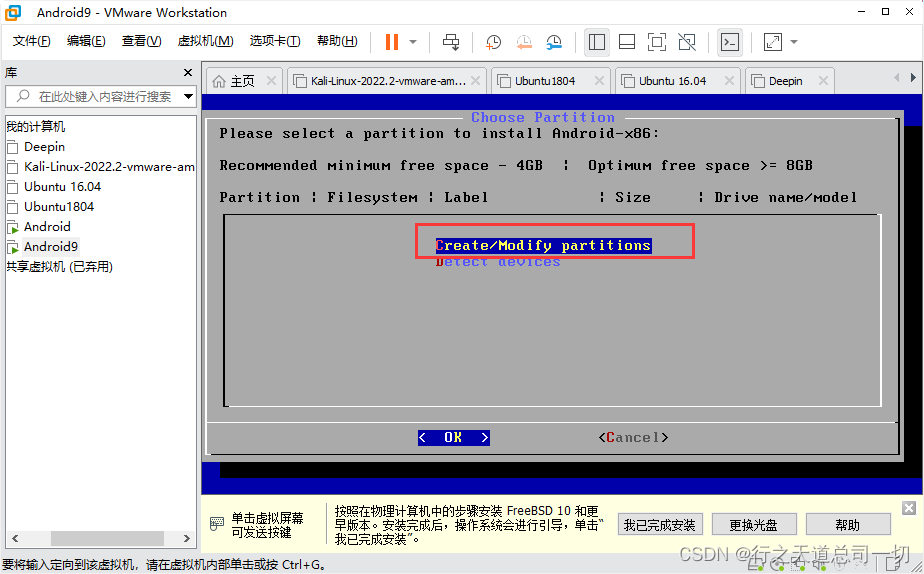Click the keyboard icon in hint bar

217,523
